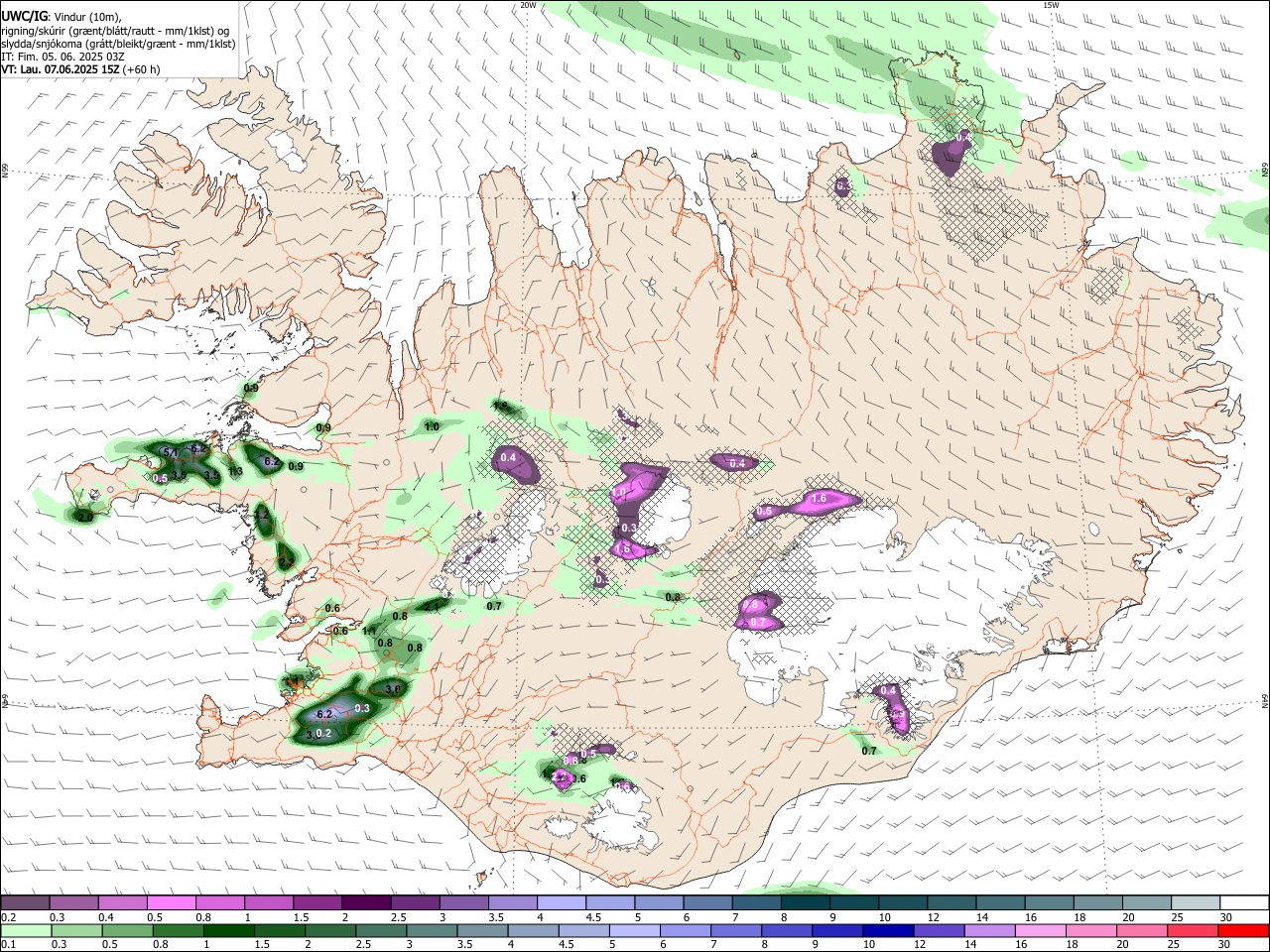Click the 3.2 precipitation value
This screenshot has height=952, width=1270.
(x=262, y=516)
